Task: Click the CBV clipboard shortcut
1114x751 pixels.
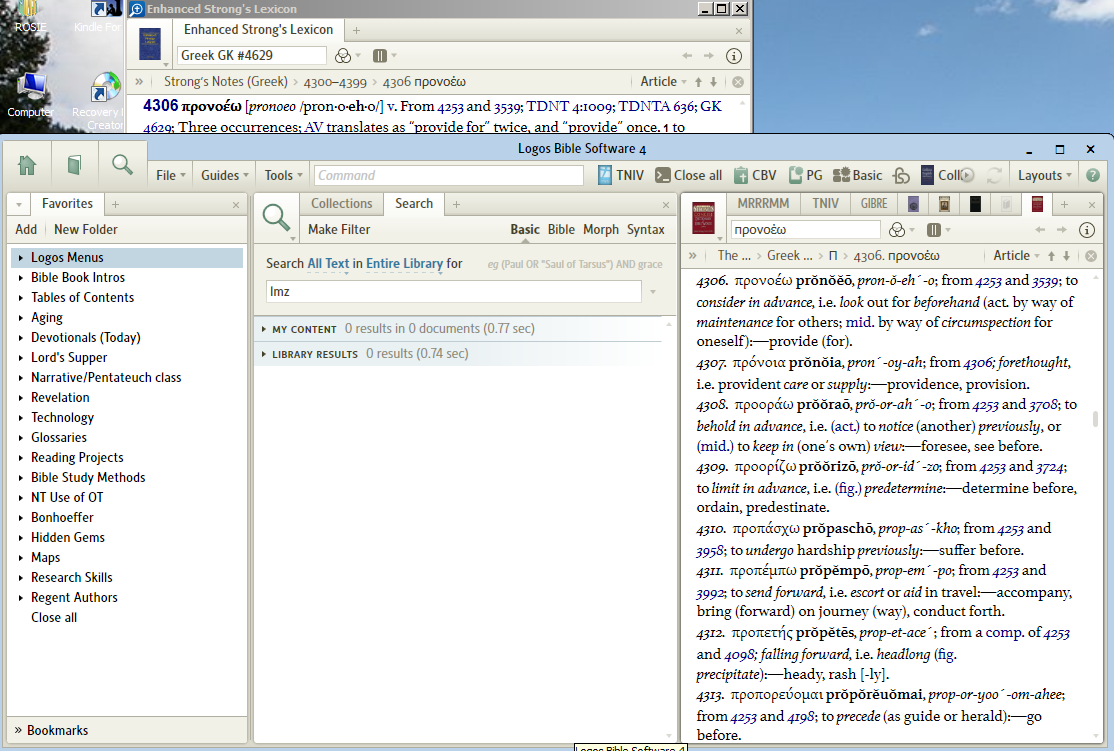Action: [x=755, y=175]
